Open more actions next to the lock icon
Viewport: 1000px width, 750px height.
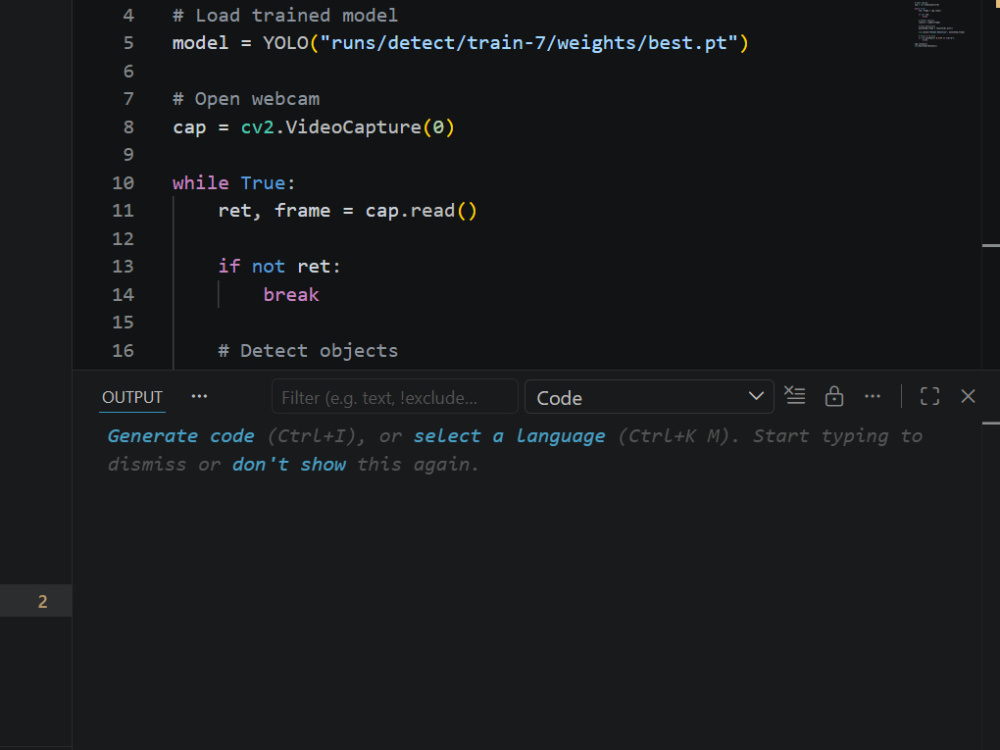pos(872,396)
